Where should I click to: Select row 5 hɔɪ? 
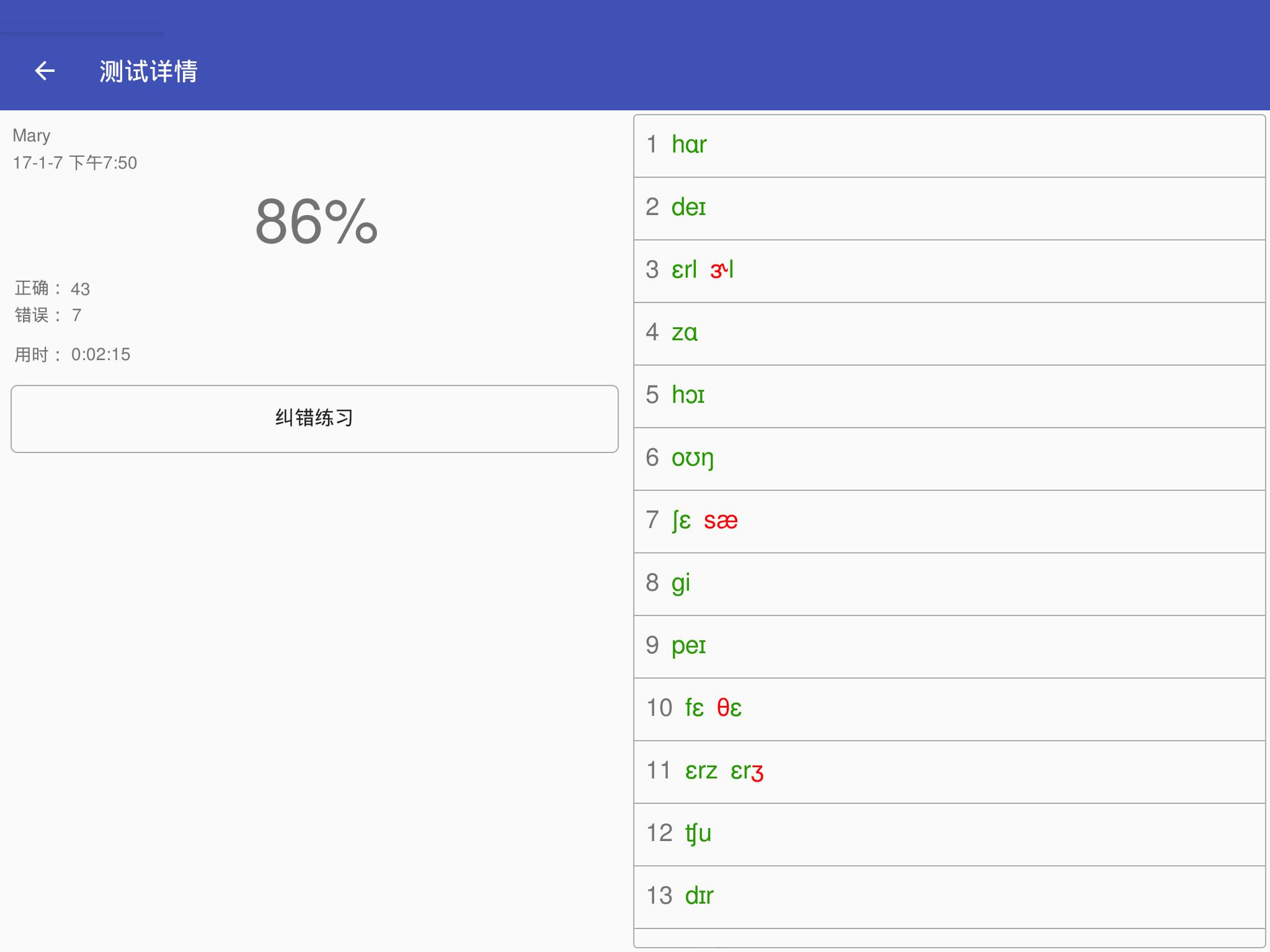pos(949,397)
